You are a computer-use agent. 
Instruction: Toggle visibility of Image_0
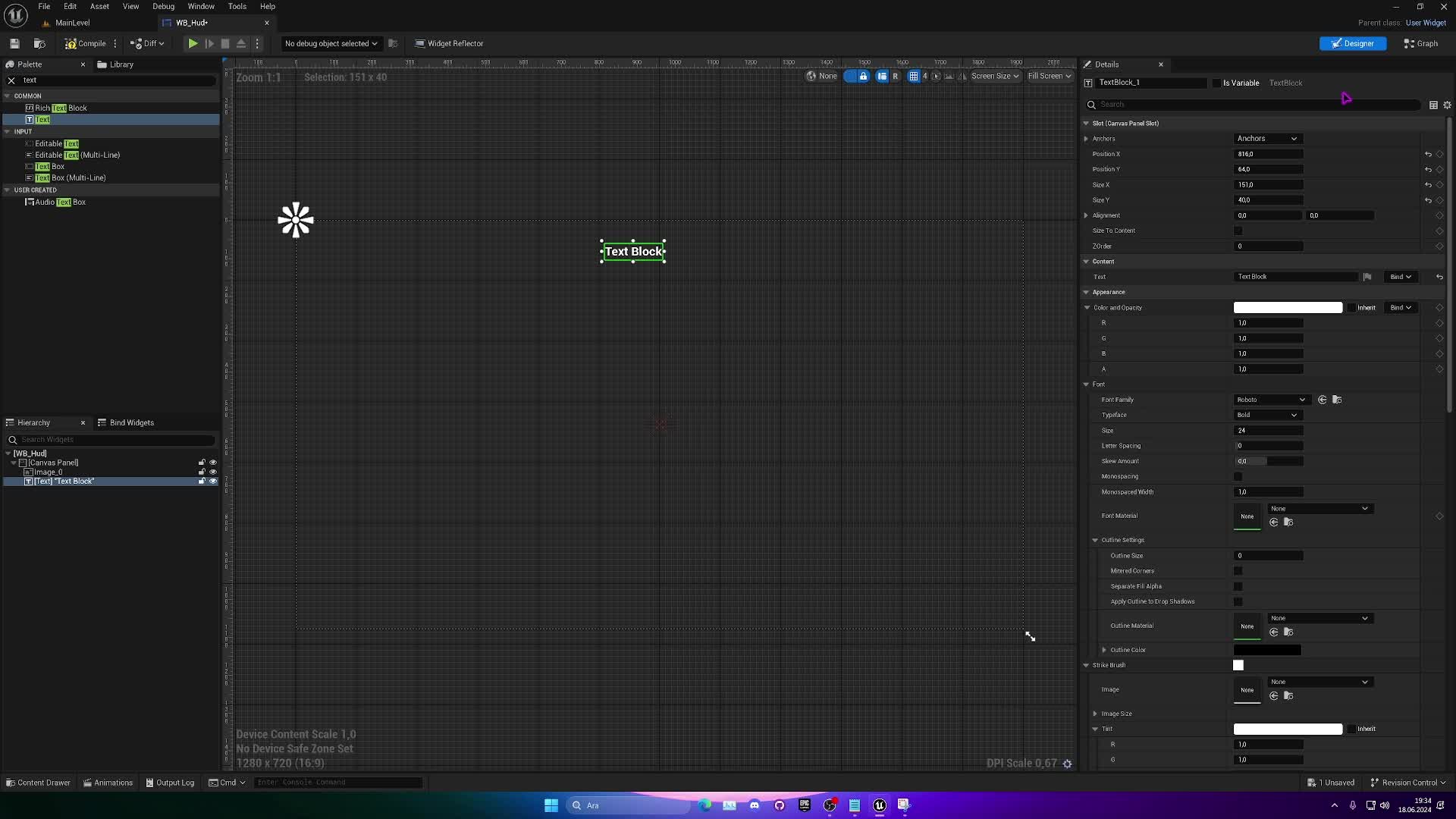pyautogui.click(x=213, y=472)
